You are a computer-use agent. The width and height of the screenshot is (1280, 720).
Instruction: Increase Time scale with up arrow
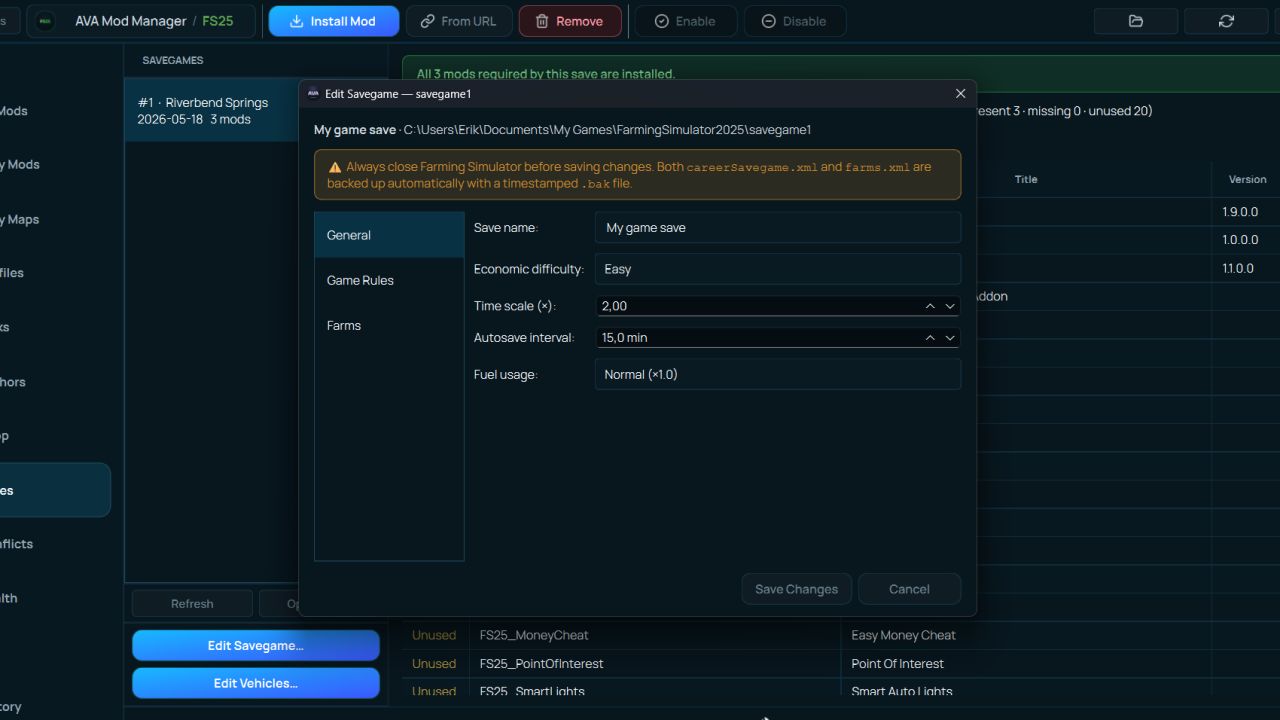[930, 306]
